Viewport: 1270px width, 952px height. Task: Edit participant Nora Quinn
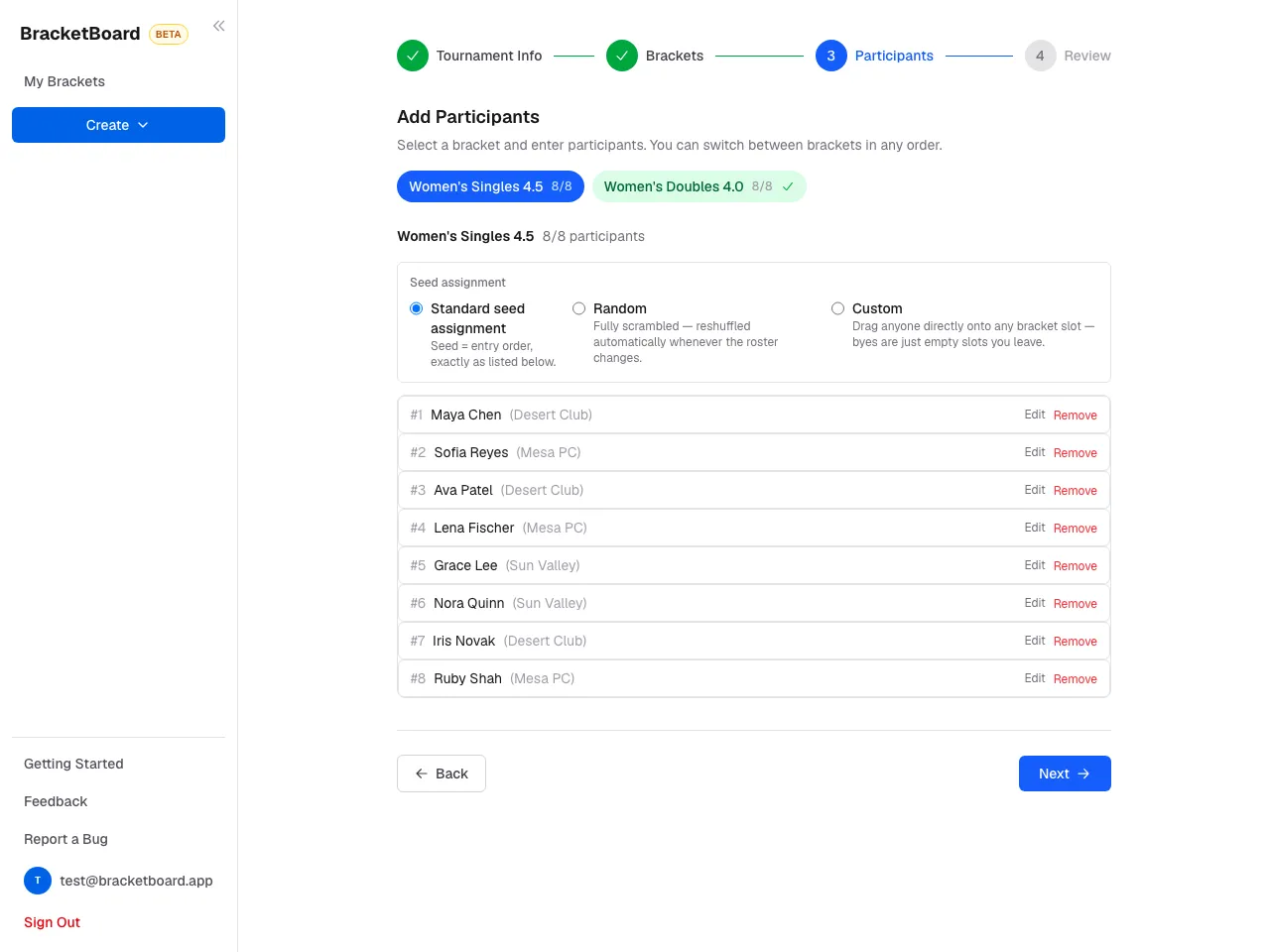(x=1035, y=603)
